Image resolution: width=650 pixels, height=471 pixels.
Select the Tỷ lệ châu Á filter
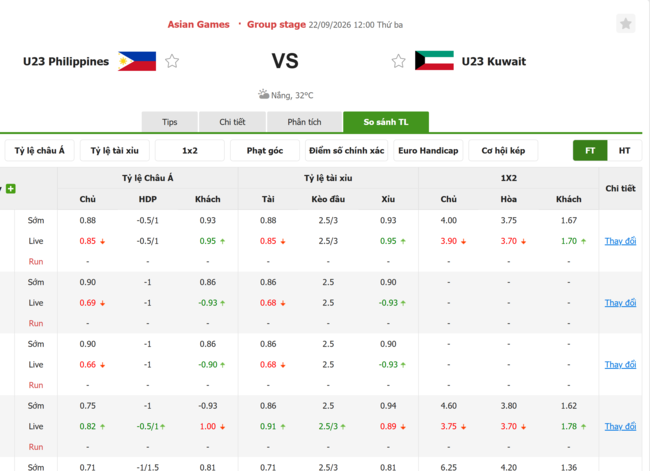click(x=39, y=151)
